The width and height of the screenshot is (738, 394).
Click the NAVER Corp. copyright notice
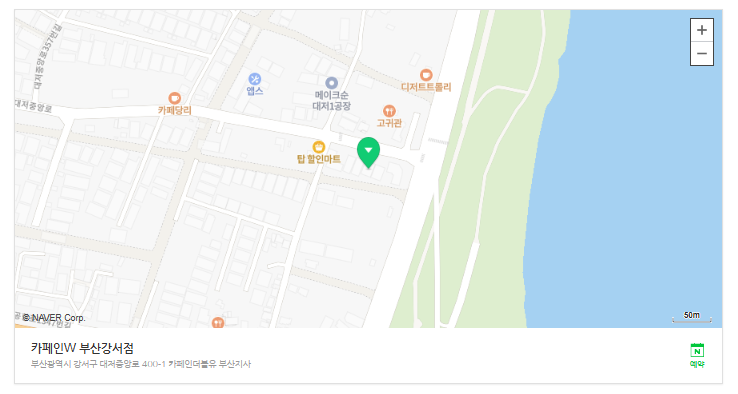pyautogui.click(x=54, y=318)
